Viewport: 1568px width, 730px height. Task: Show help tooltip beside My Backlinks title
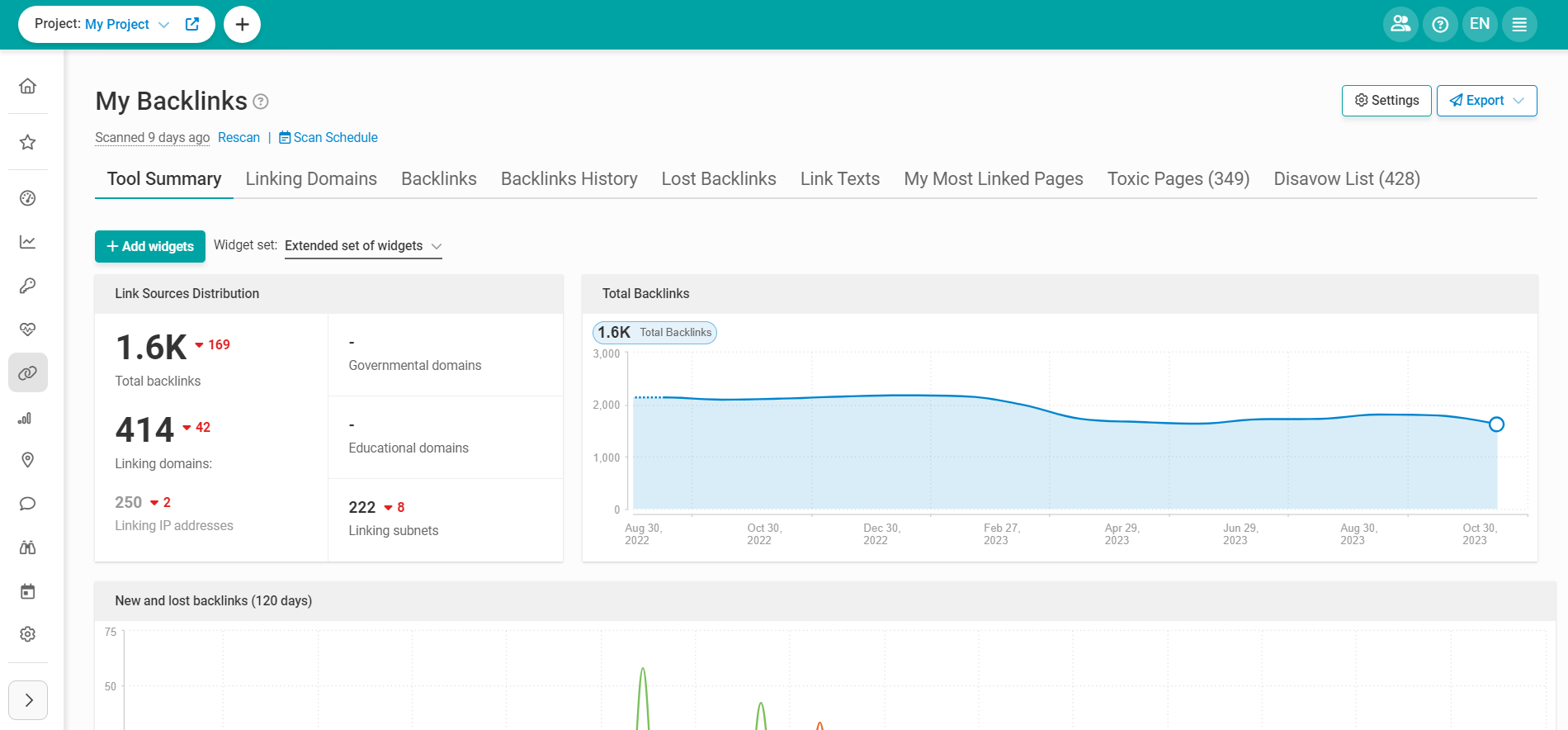click(261, 102)
